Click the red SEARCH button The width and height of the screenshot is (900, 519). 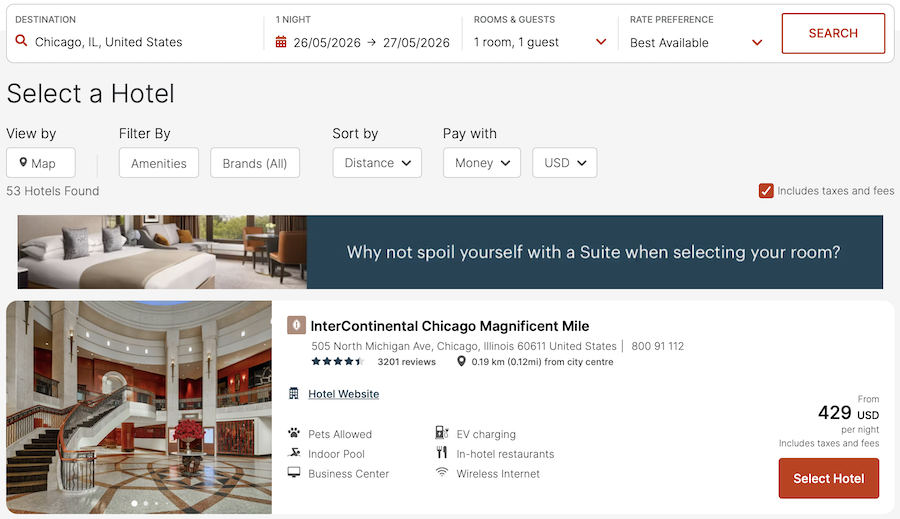pyautogui.click(x=833, y=33)
